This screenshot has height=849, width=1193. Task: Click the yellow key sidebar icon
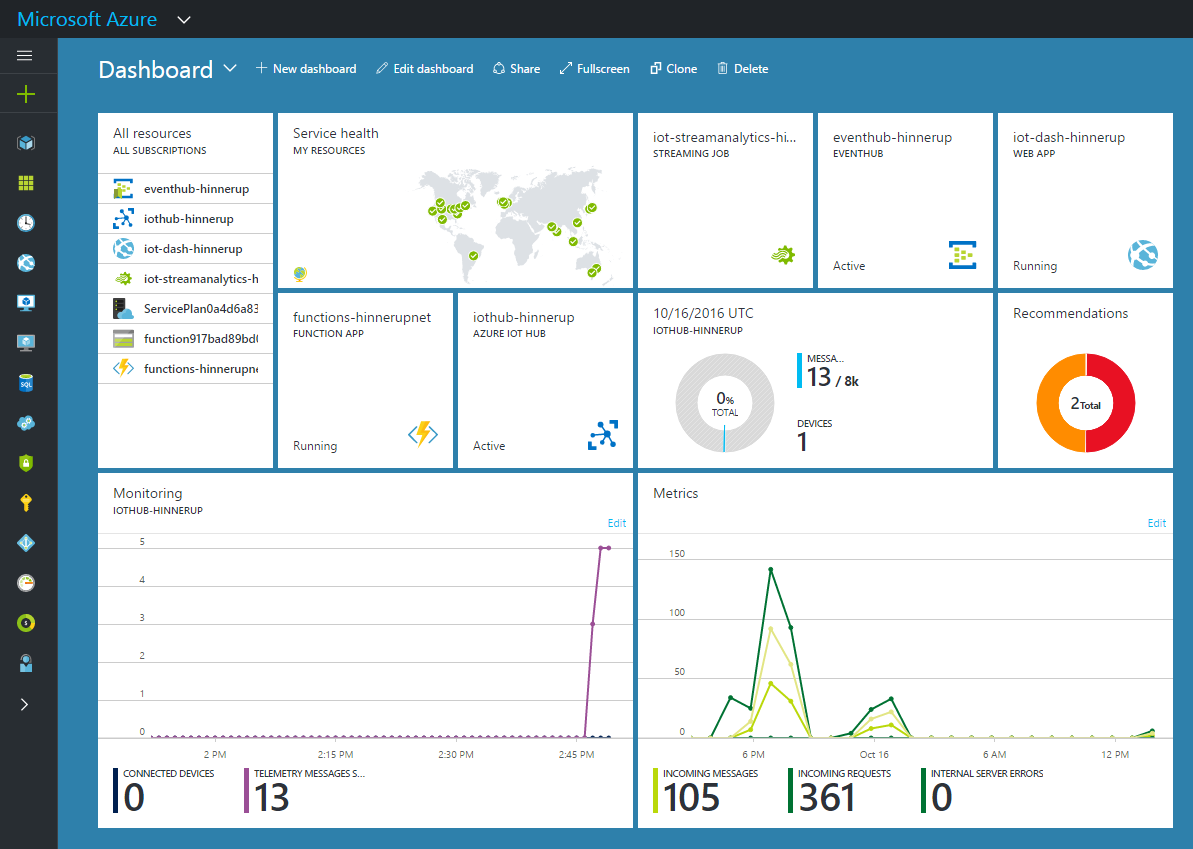tap(25, 503)
